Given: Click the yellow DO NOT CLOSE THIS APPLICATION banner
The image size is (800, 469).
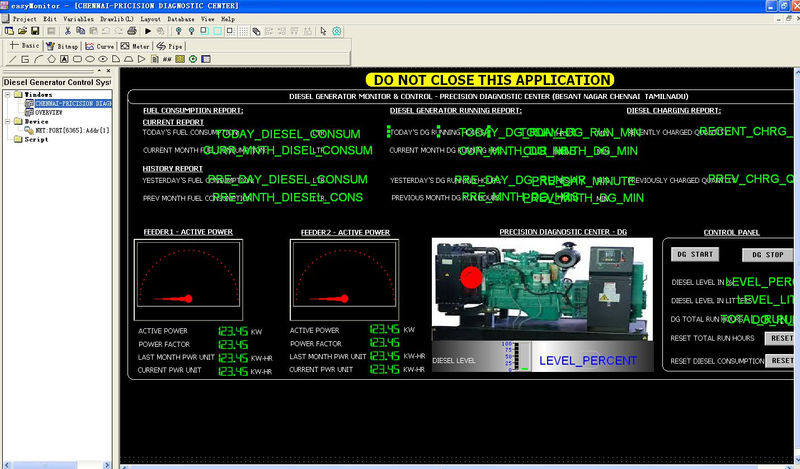Looking at the screenshot, I should tap(490, 80).
